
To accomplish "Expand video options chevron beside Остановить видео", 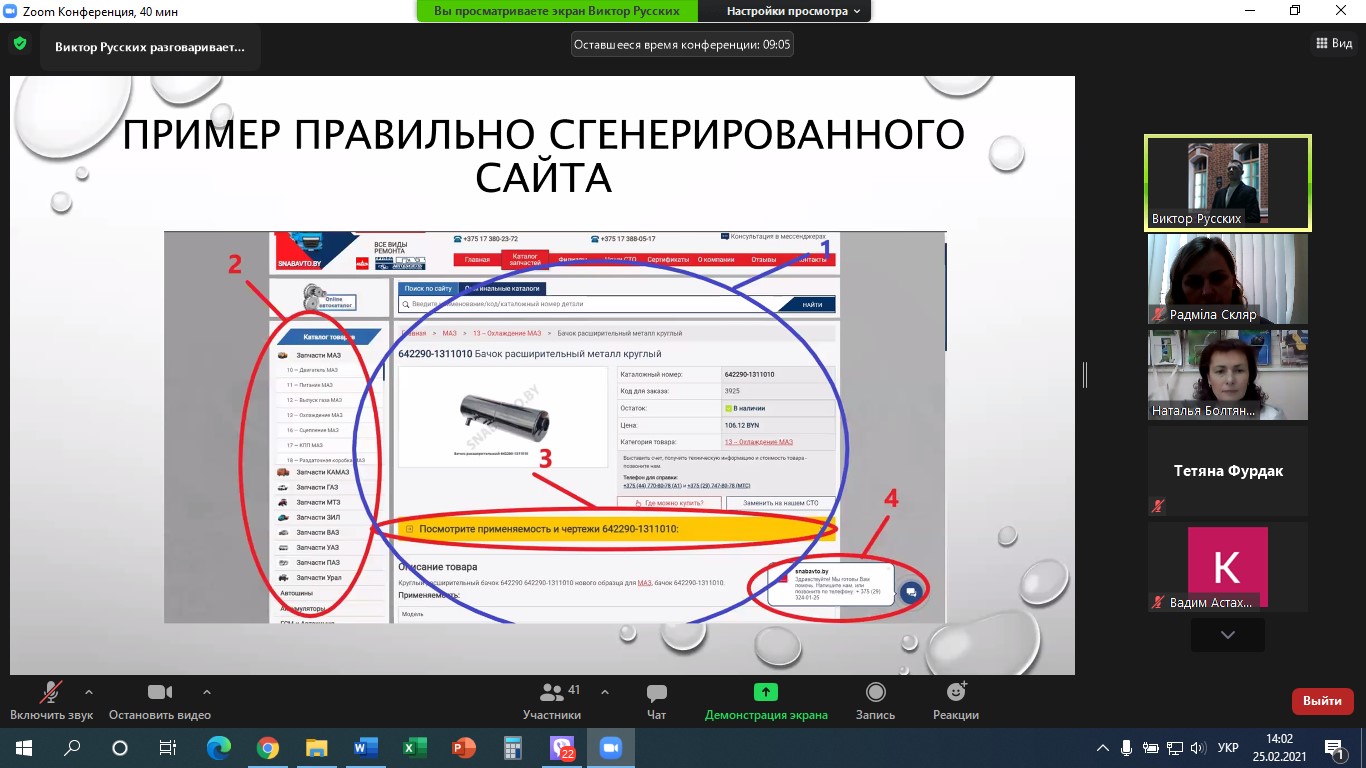I will click(207, 691).
